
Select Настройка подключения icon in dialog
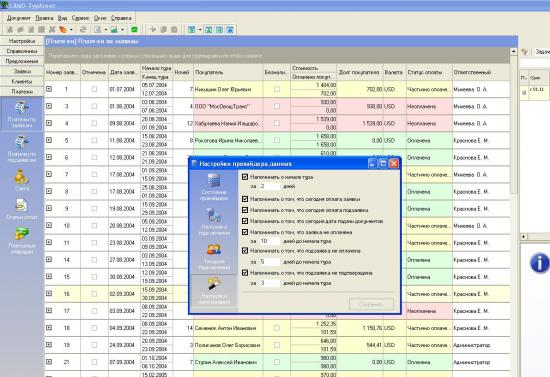tap(214, 215)
